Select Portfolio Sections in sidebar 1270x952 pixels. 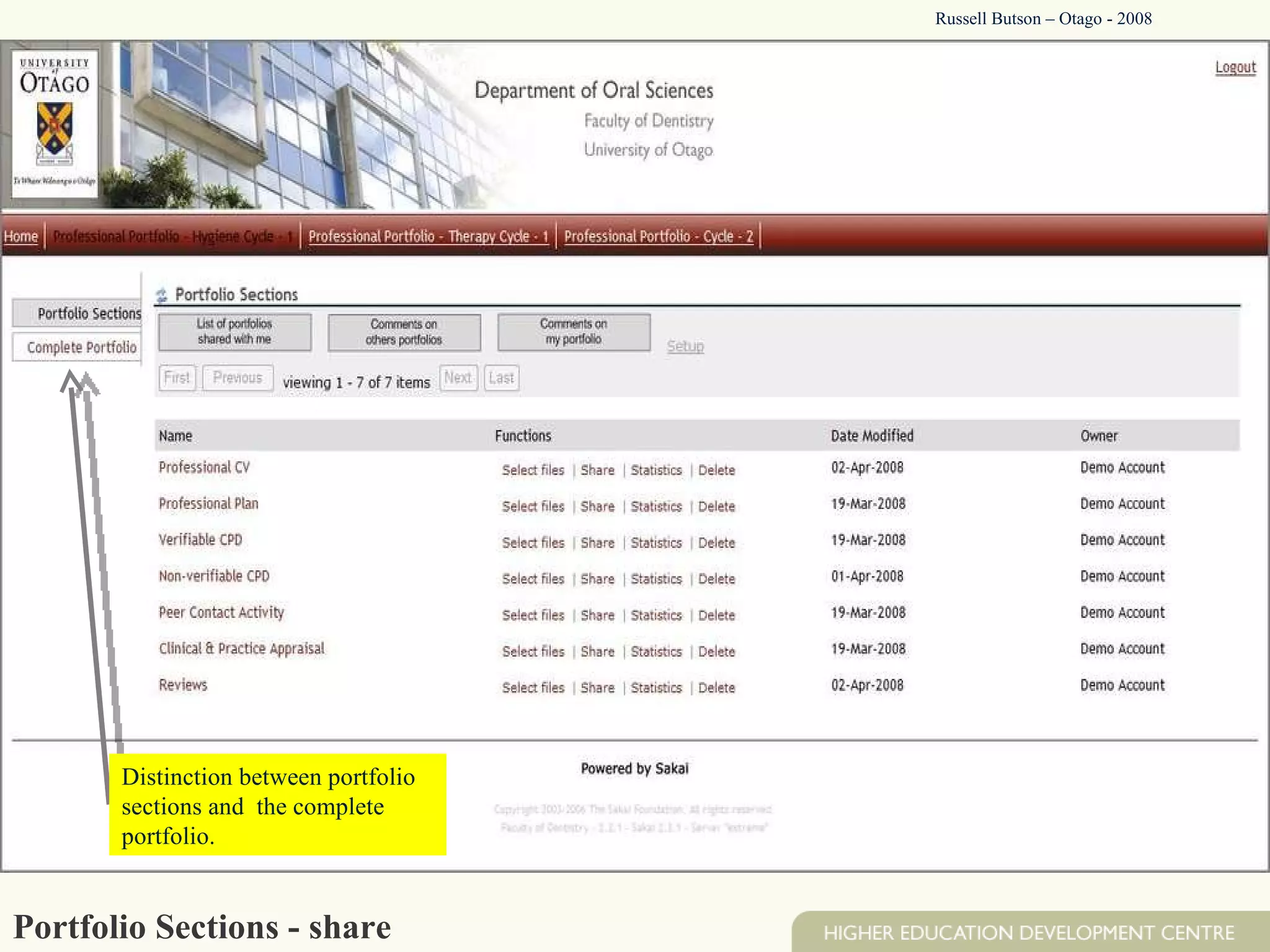(x=89, y=314)
